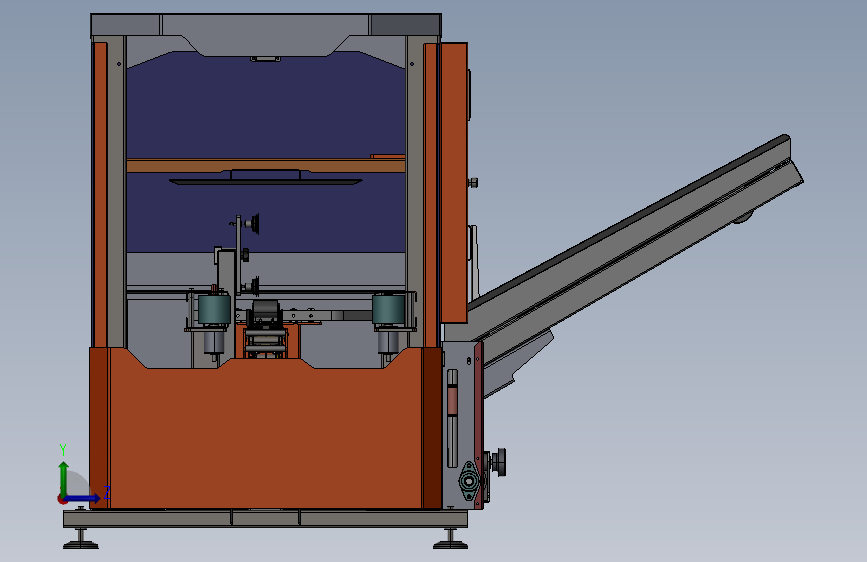This screenshot has width=867, height=562.
Task: Select the teal flange bearing housing
Action: coord(469,481)
